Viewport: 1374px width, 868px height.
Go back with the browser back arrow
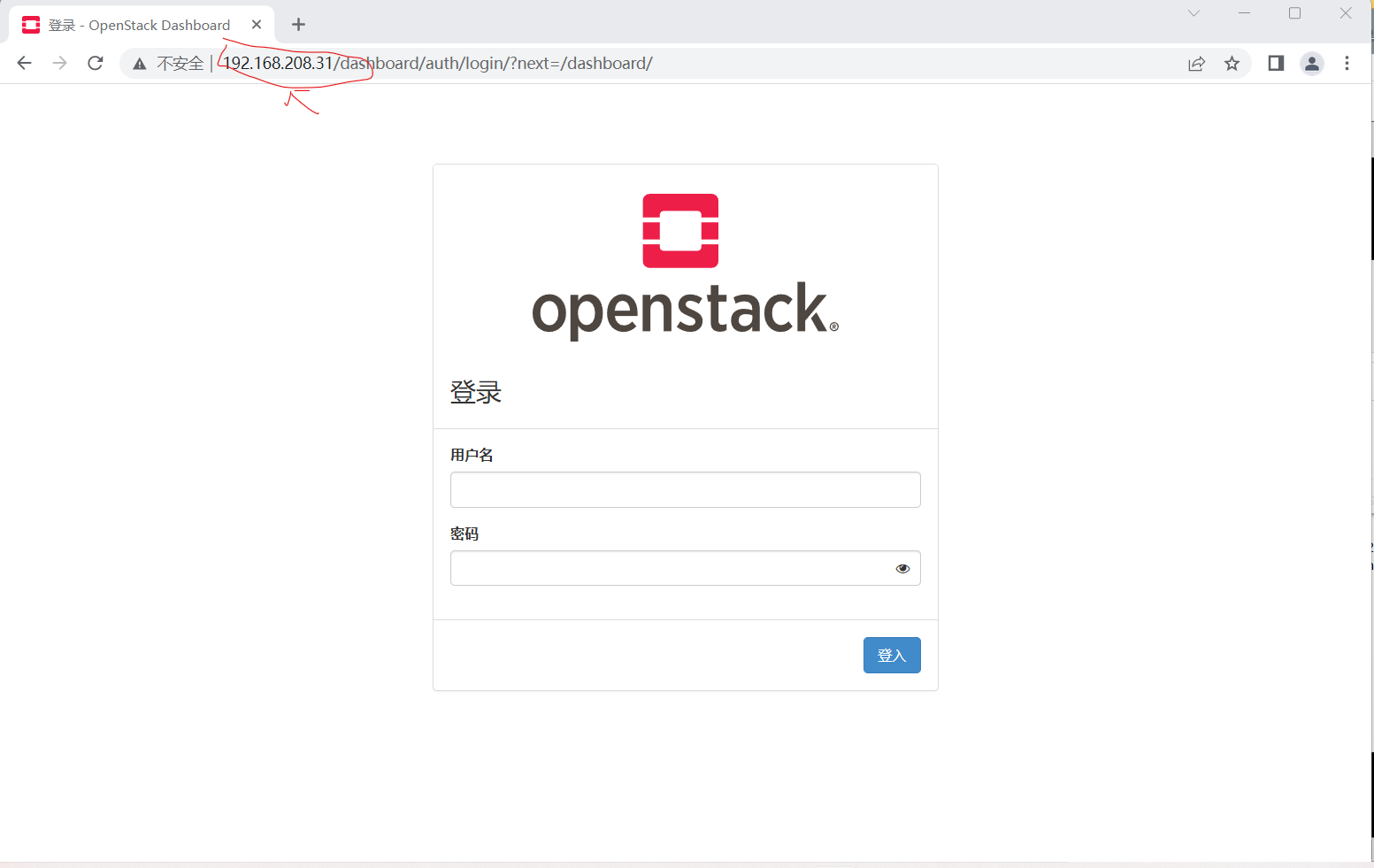pos(24,63)
